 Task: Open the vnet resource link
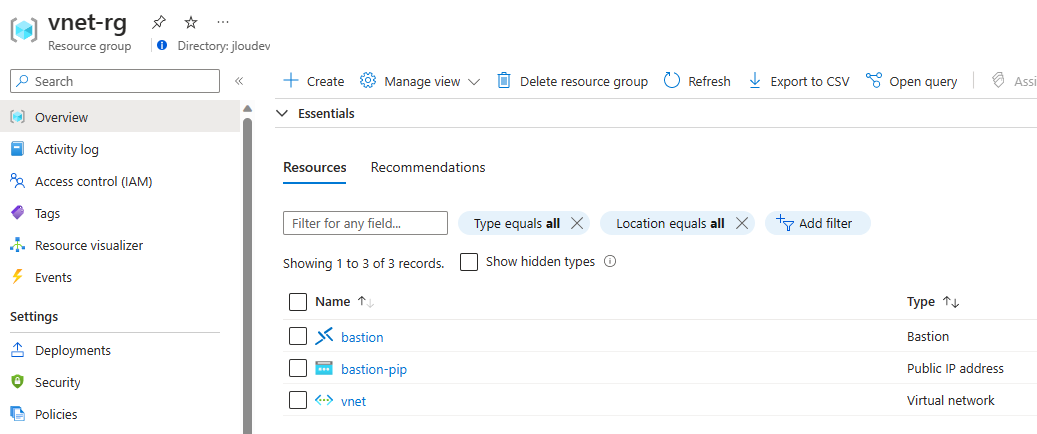click(x=353, y=401)
